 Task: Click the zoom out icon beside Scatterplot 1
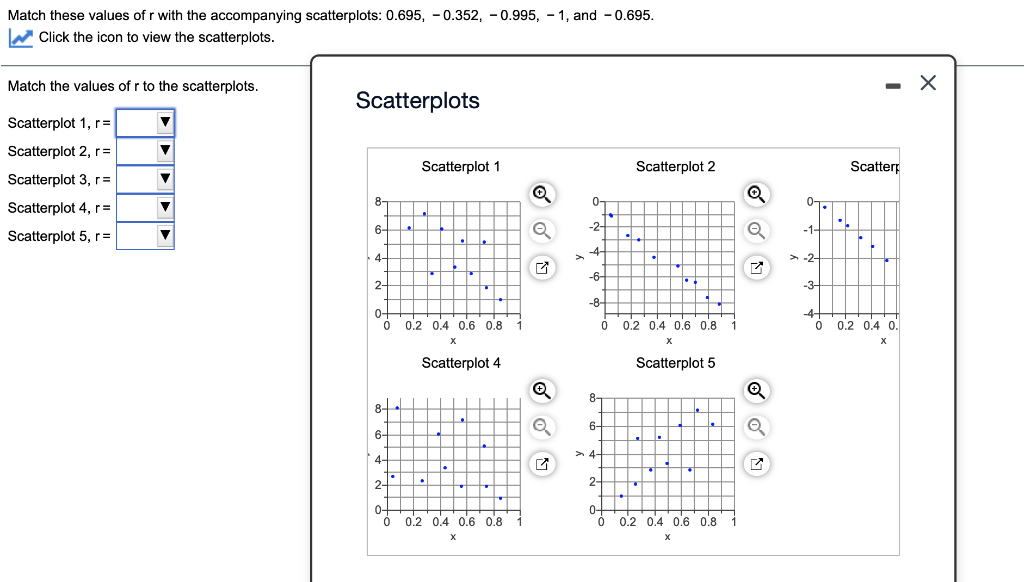(542, 231)
